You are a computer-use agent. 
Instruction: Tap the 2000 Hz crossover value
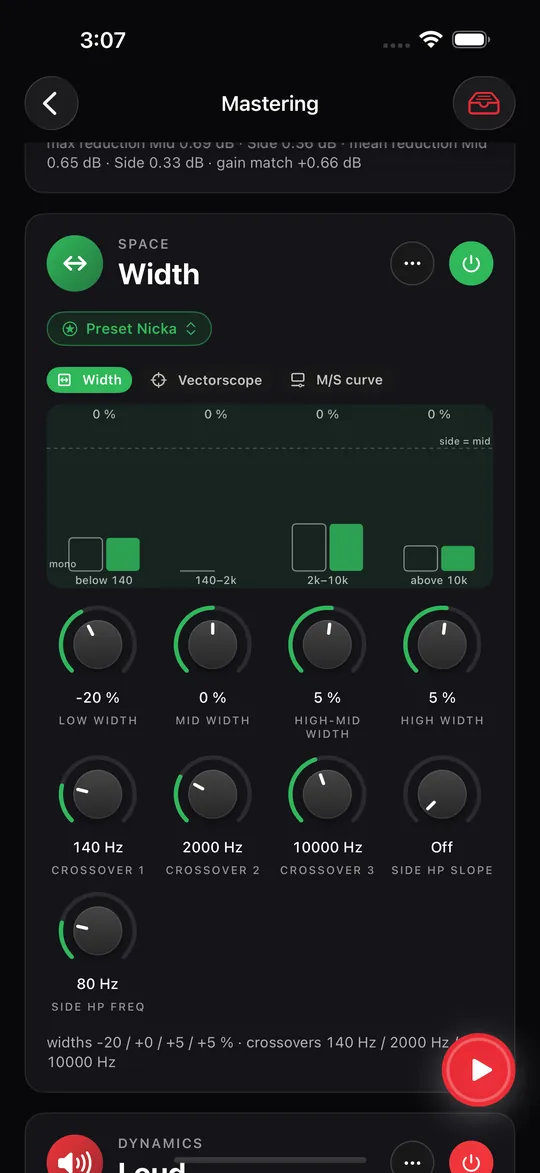pyautogui.click(x=212, y=847)
